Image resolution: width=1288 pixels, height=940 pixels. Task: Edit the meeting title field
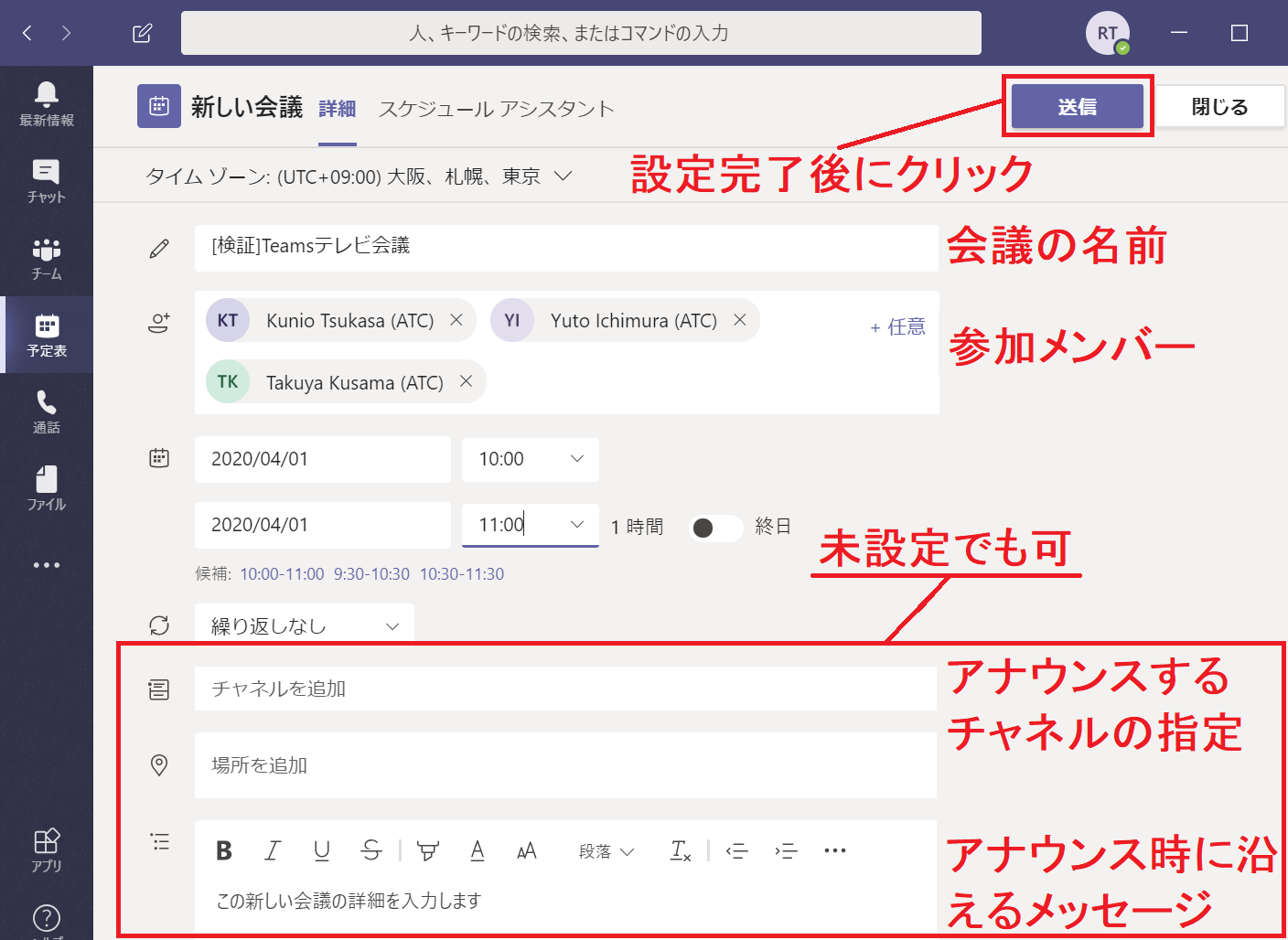[566, 247]
